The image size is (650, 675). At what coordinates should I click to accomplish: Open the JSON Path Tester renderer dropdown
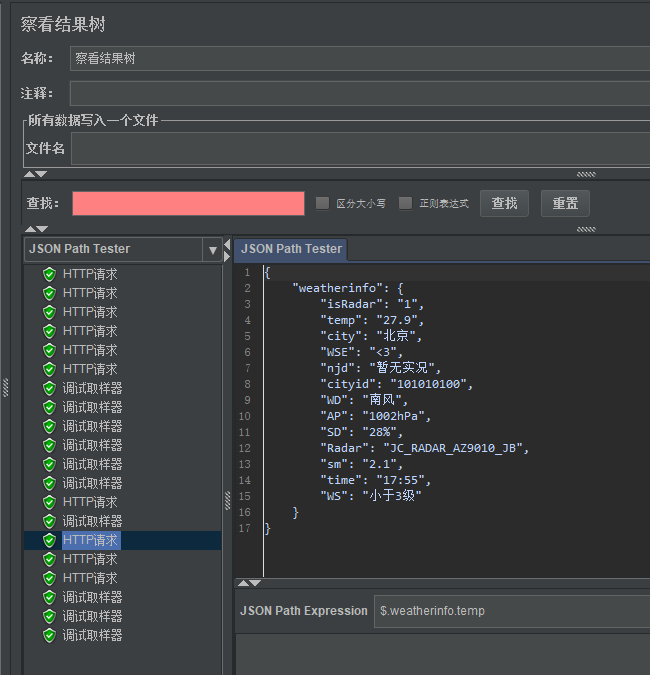click(x=212, y=250)
